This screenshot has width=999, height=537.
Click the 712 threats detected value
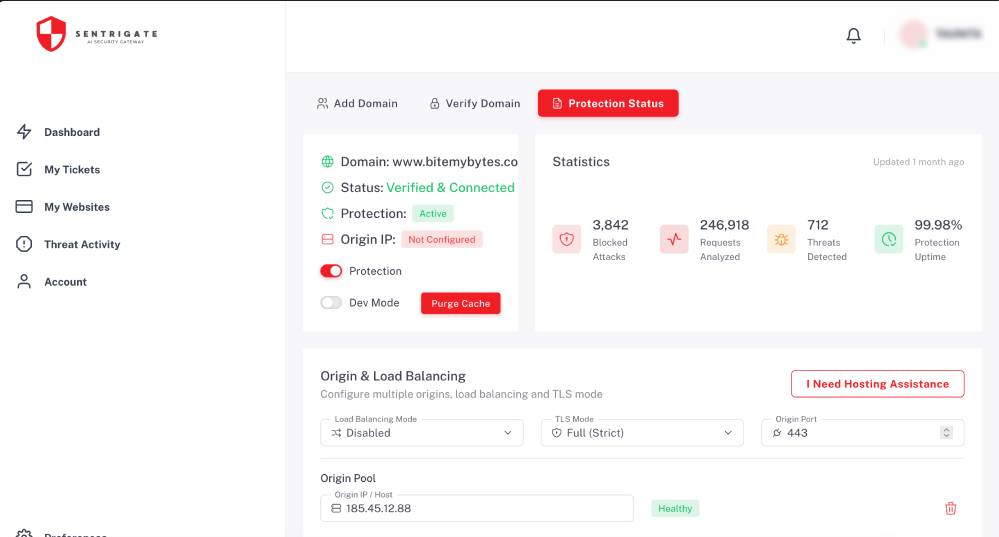point(817,225)
